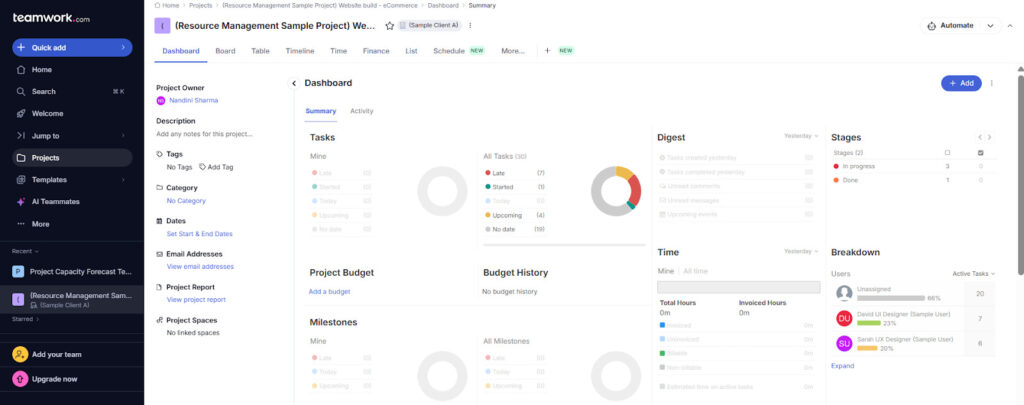Viewport: 1024px width, 405px height.
Task: Click the Sarah UX Designer avatar
Action: pyautogui.click(x=844, y=344)
